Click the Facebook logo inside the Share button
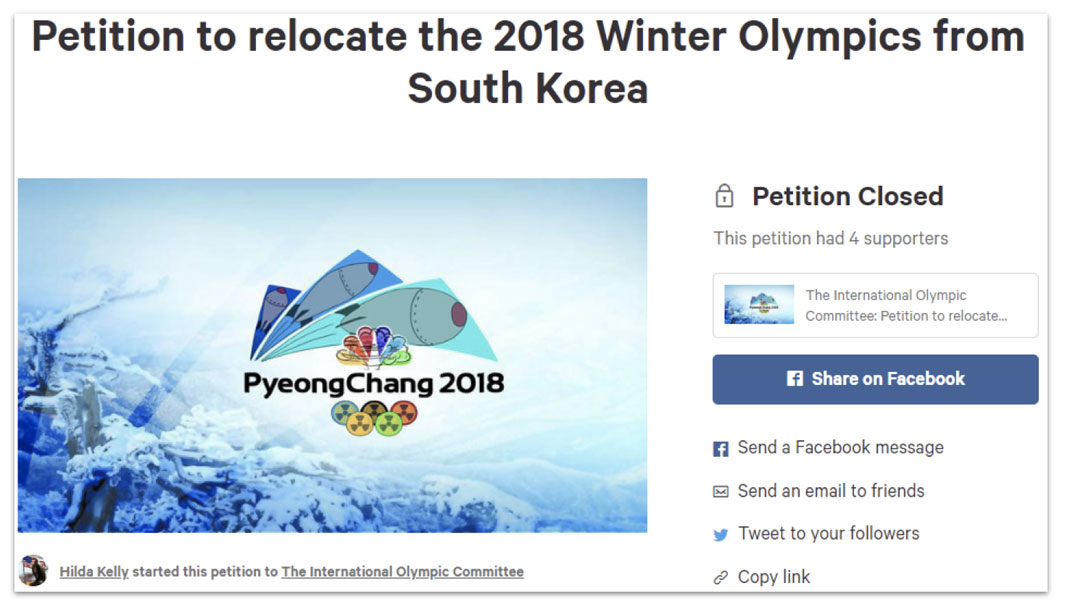This screenshot has width=1070, height=612. point(795,379)
